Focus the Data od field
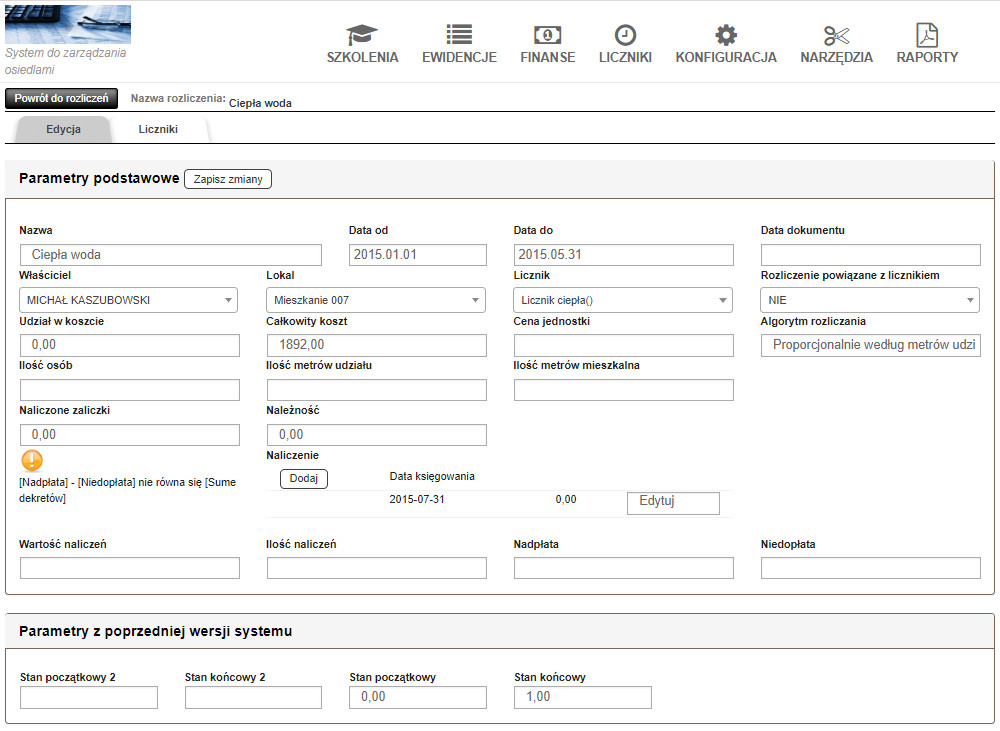The width and height of the screenshot is (1000, 731). [x=418, y=255]
